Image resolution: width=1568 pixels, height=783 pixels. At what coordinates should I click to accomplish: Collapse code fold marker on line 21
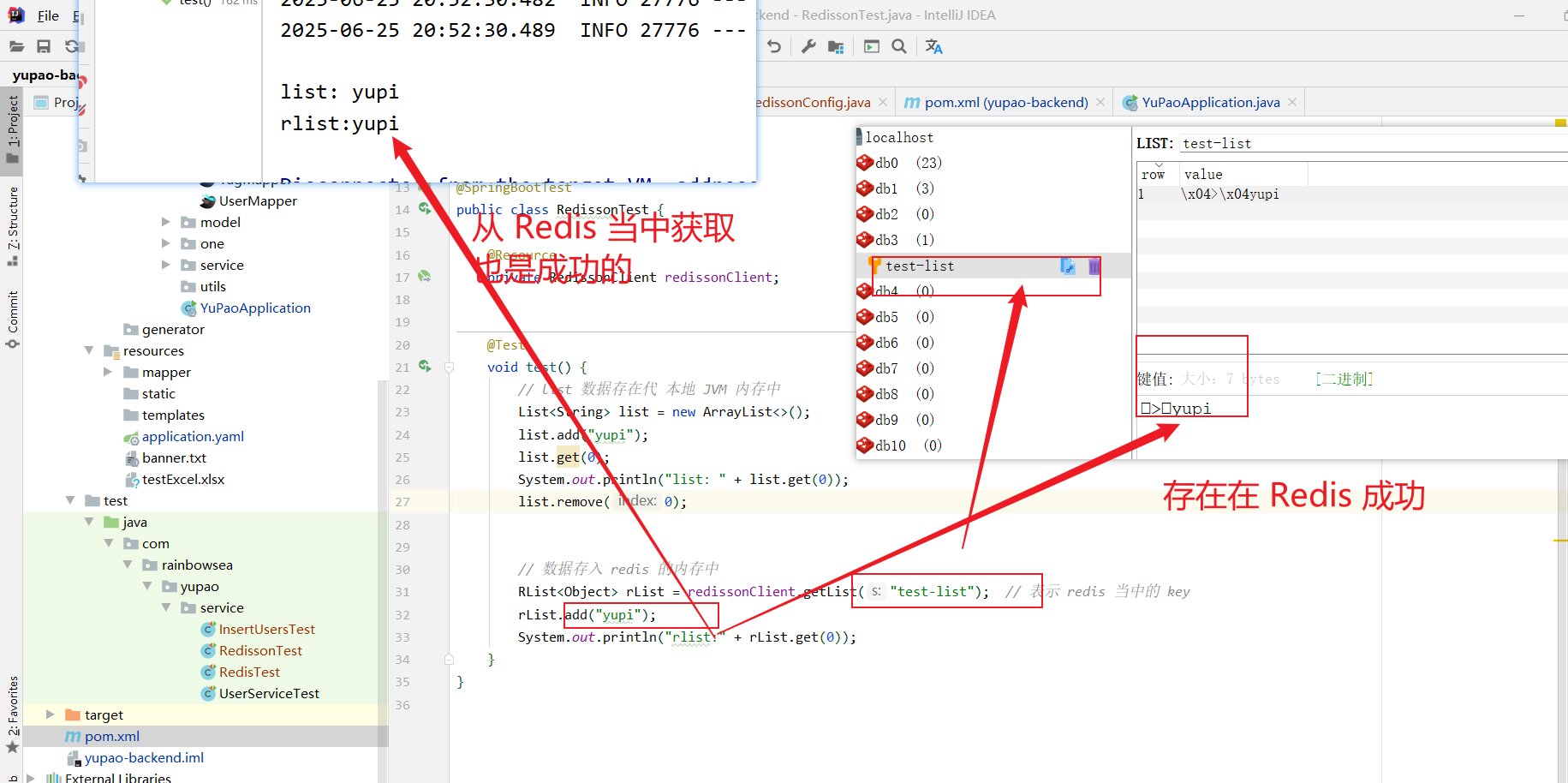click(449, 368)
